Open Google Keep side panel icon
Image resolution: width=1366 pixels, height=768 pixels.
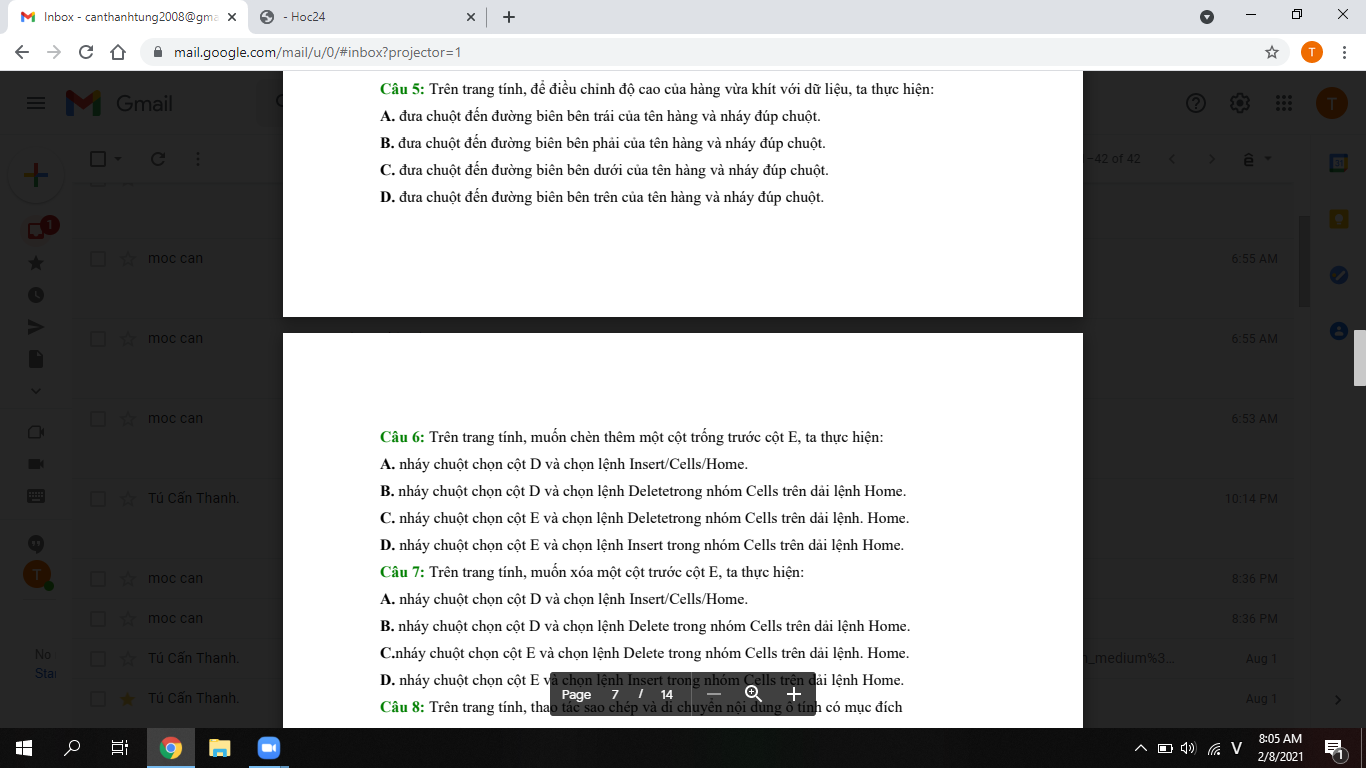click(1338, 218)
